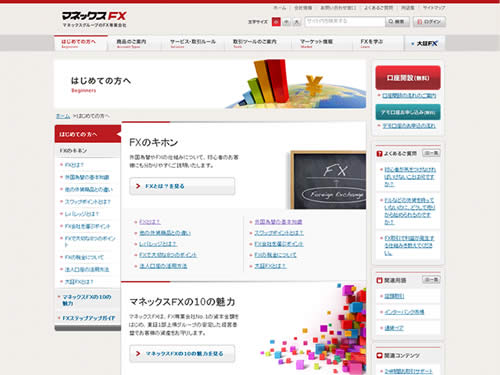
Task: Select the large (大) font size button
Action: [x=297, y=22]
